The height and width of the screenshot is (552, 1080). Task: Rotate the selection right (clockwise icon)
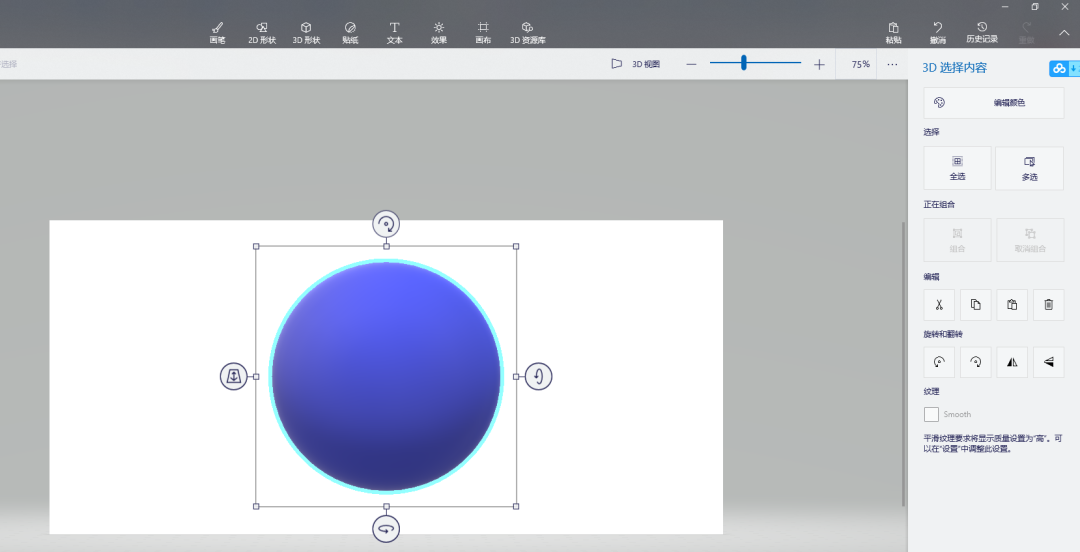(975, 362)
